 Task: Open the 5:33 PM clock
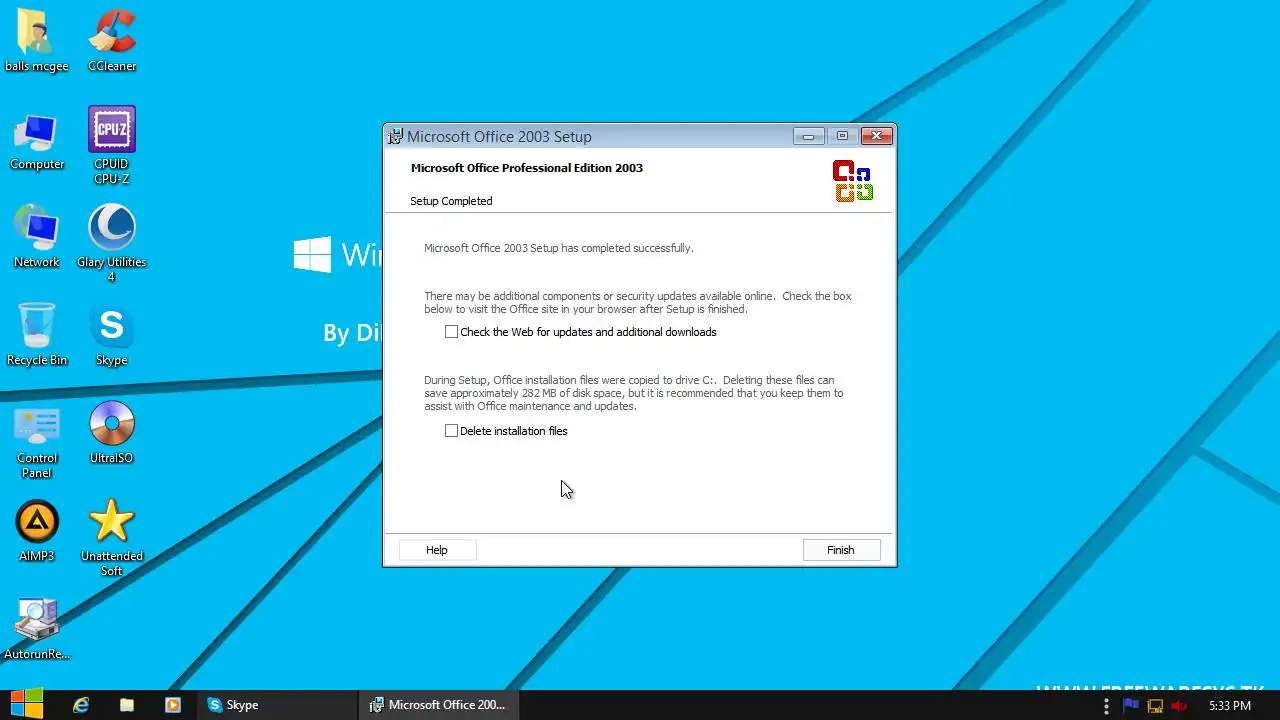[x=1230, y=705]
